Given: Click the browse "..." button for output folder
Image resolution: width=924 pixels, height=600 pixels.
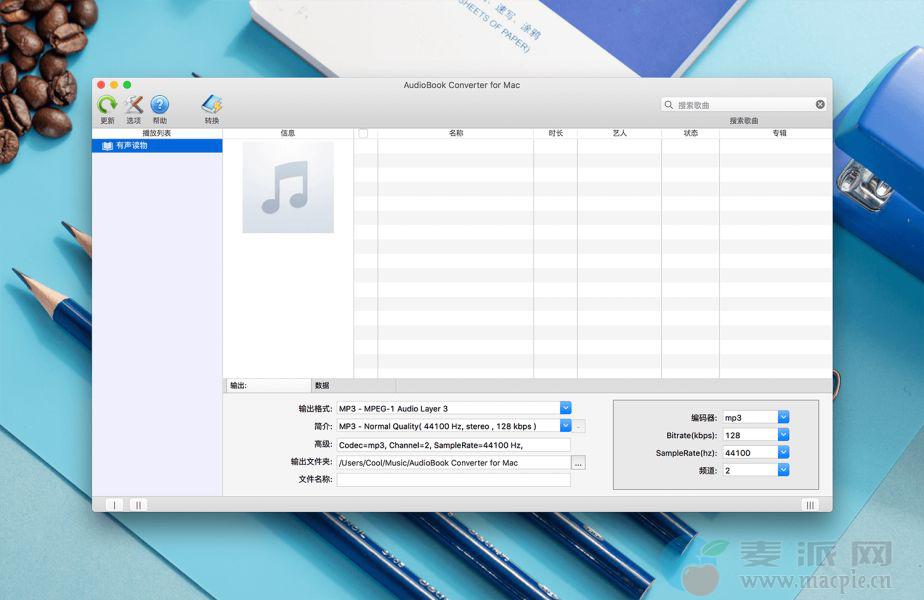Looking at the screenshot, I should (578, 462).
